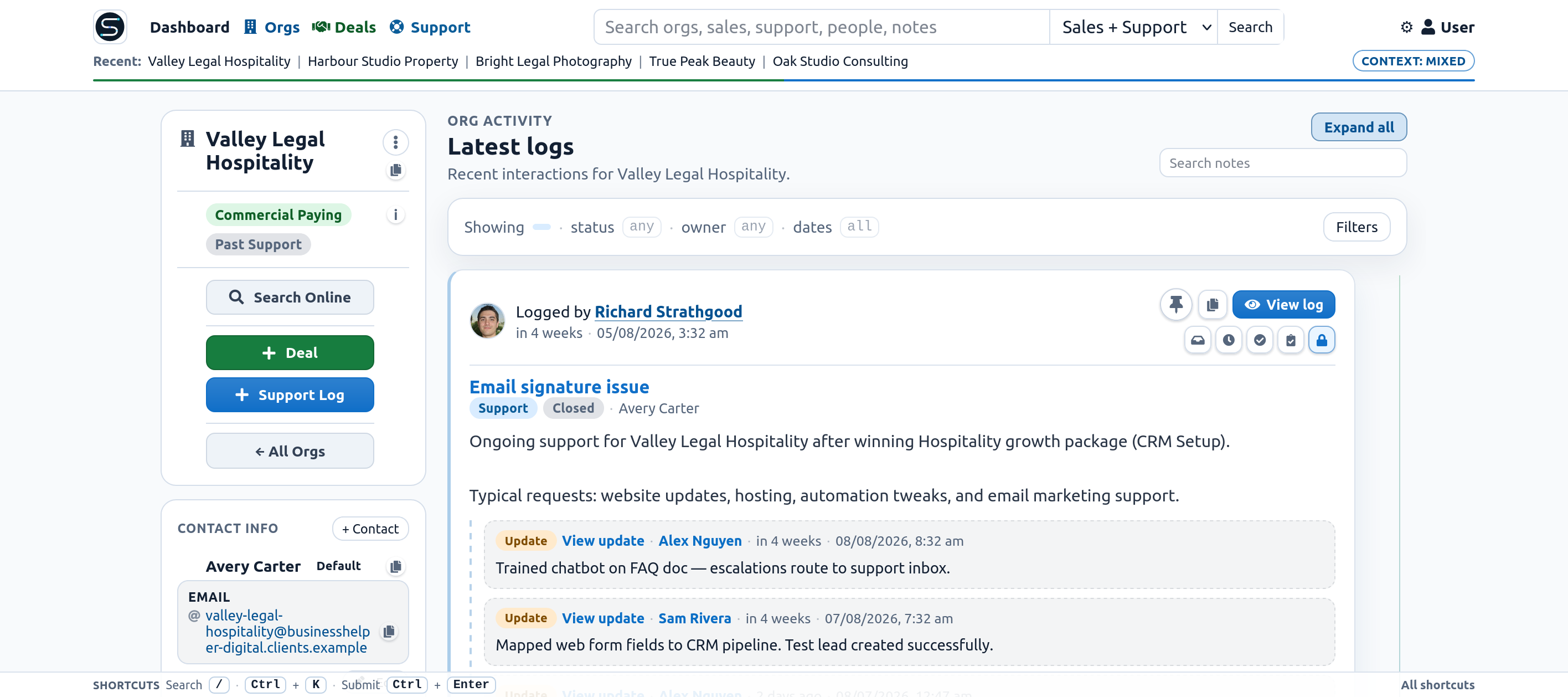Click the View log button
This screenshot has width=1568, height=697.
pyautogui.click(x=1284, y=304)
